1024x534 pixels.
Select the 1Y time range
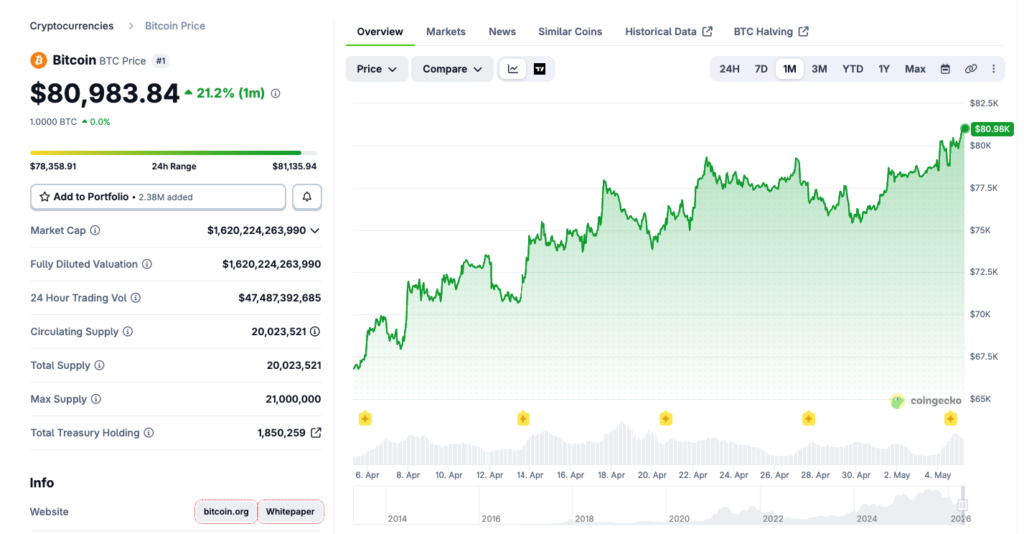(x=884, y=69)
